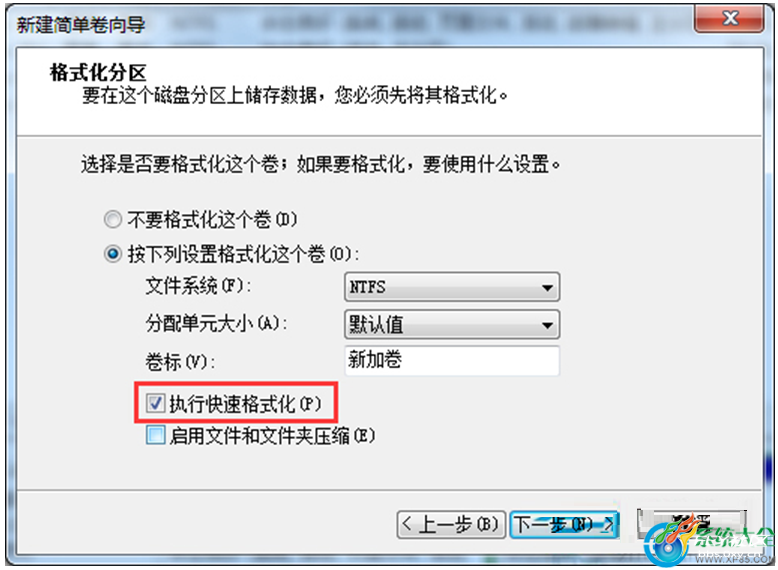Close the 新建简单卷向导 dialog with X
Screen dimensions: 778x570
click(728, 19)
